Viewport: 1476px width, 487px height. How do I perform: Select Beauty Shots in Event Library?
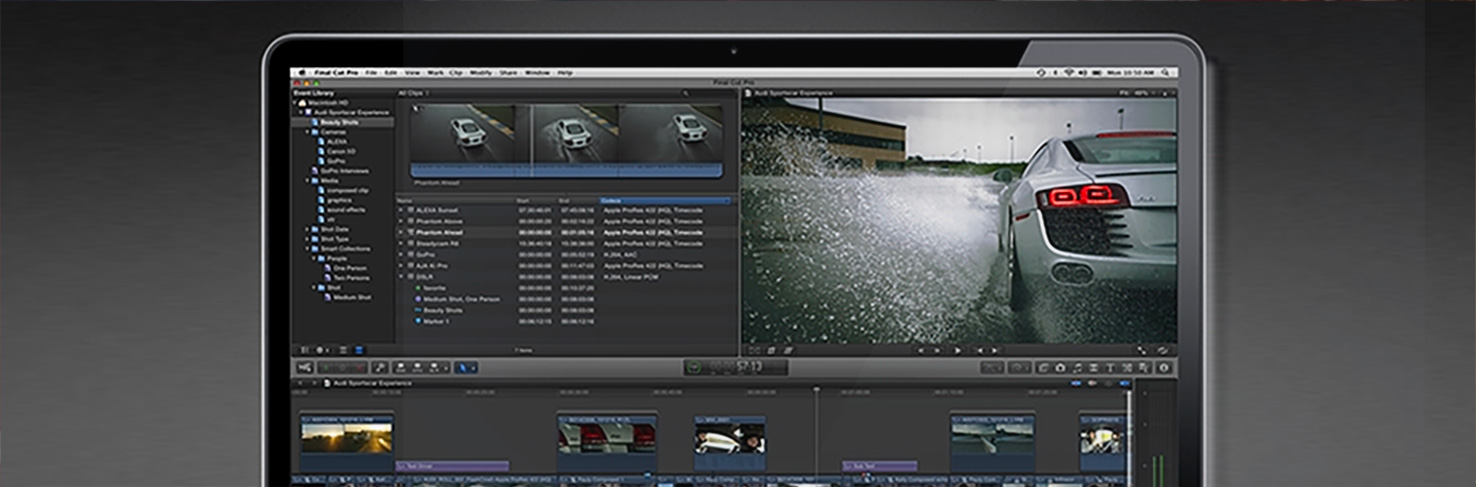pos(339,122)
